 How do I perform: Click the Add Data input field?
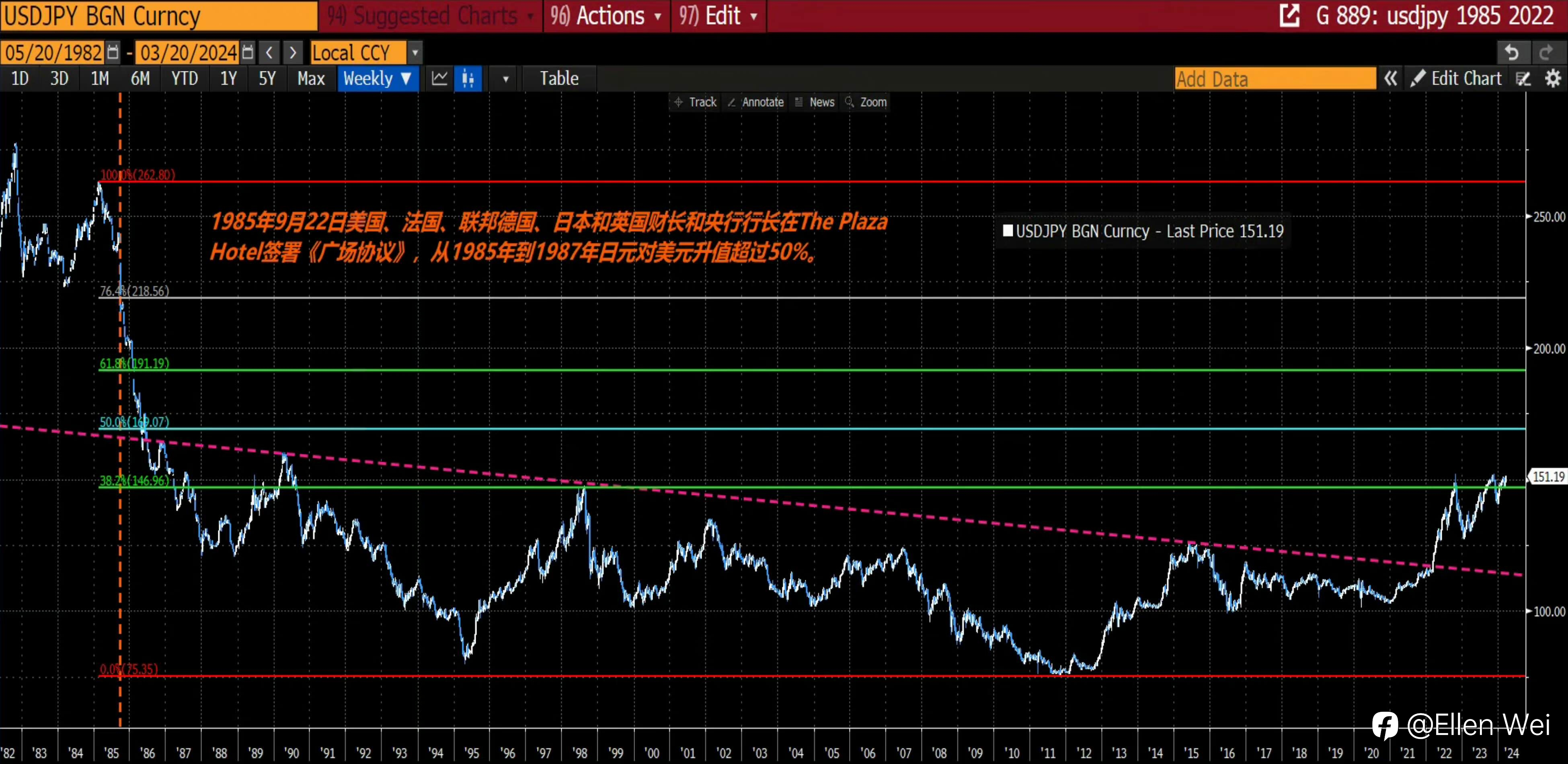[1275, 78]
